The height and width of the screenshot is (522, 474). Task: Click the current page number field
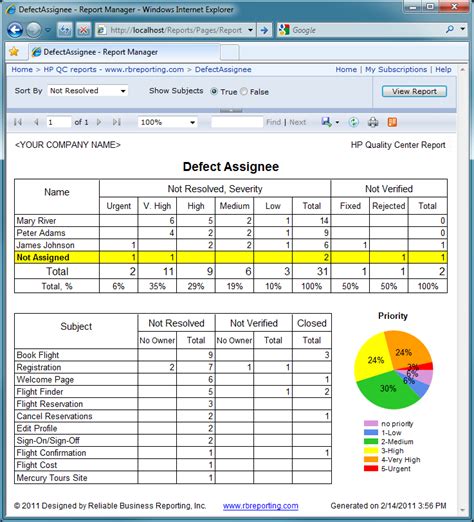[59, 122]
